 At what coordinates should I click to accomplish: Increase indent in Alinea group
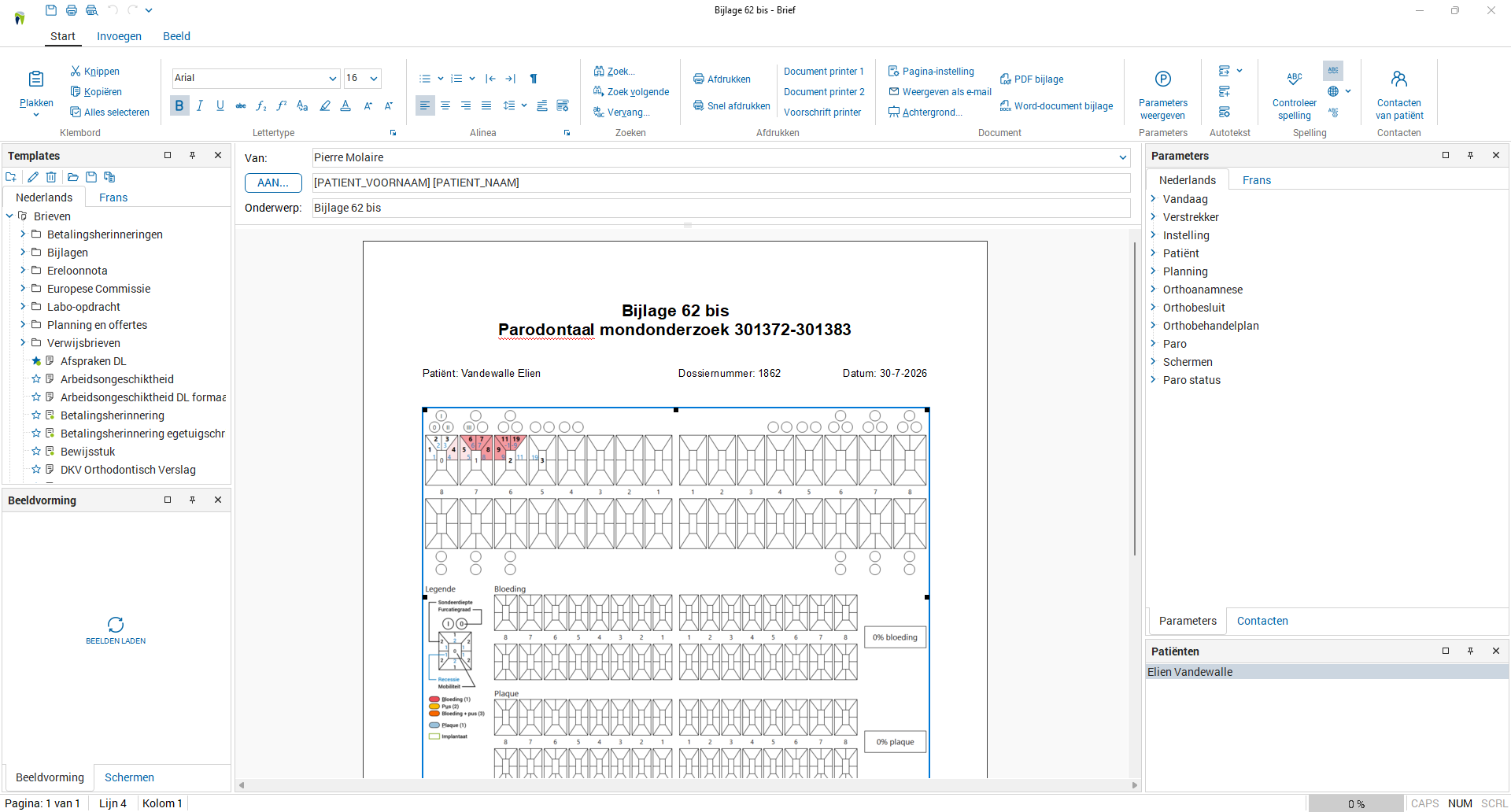tap(511, 79)
